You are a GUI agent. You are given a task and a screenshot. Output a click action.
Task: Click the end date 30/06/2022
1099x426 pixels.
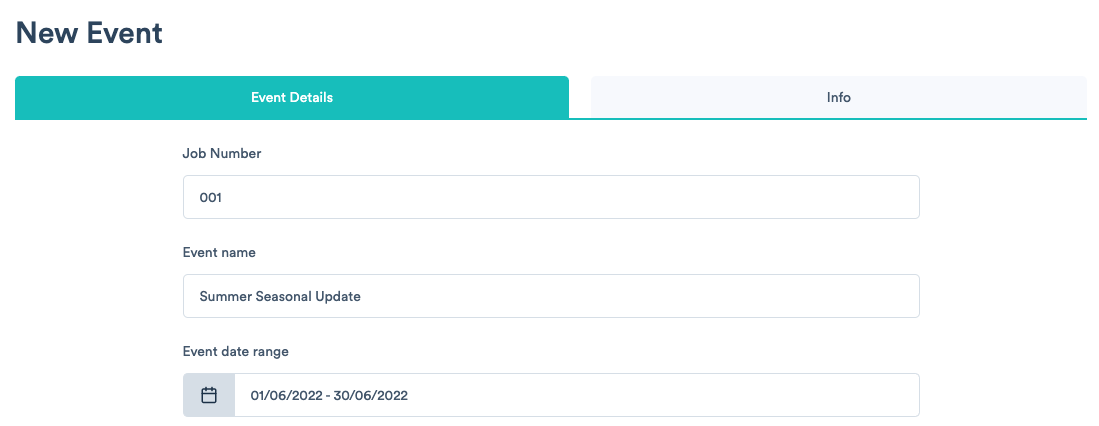pos(370,396)
